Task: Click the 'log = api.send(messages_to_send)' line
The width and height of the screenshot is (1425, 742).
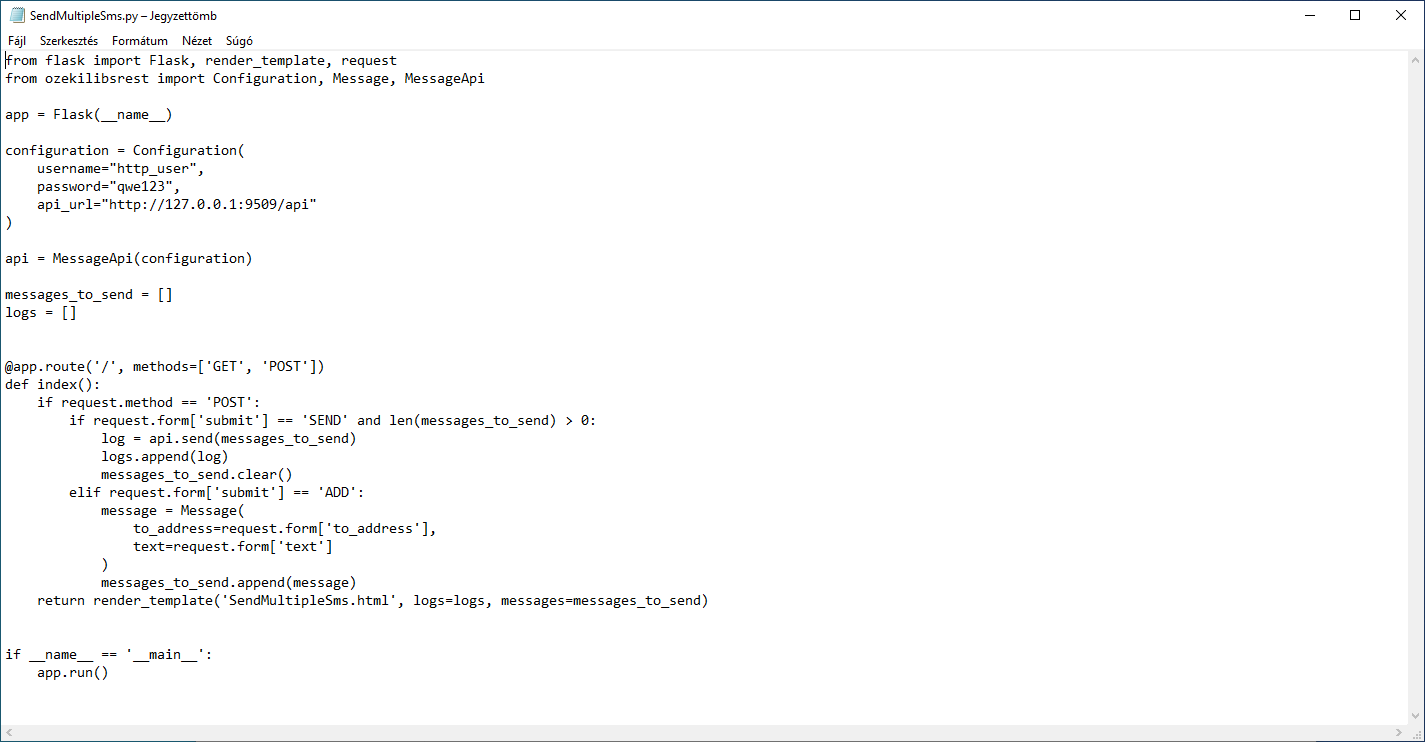Action: coord(229,438)
